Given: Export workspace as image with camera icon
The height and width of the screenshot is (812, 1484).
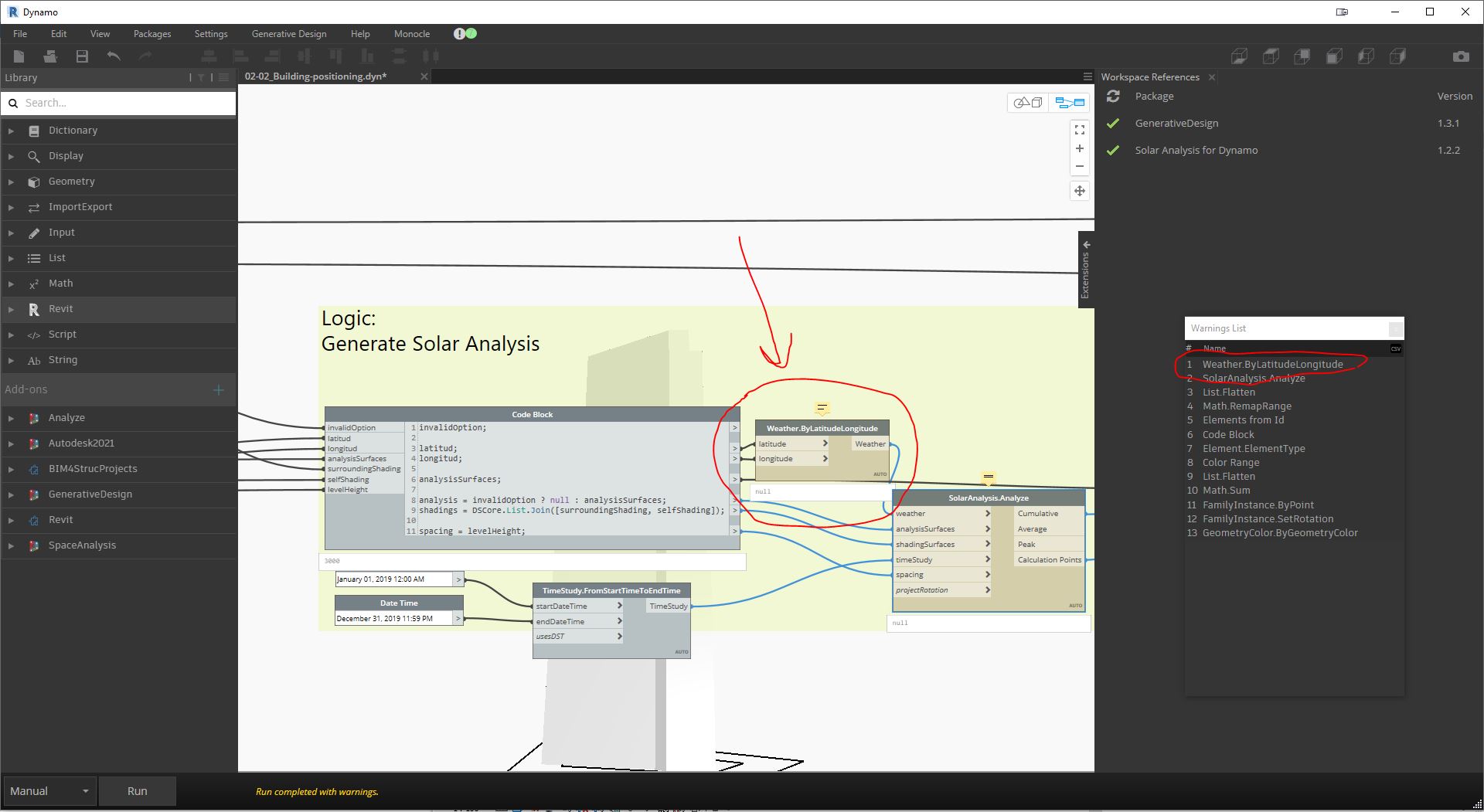Looking at the screenshot, I should [1461, 56].
